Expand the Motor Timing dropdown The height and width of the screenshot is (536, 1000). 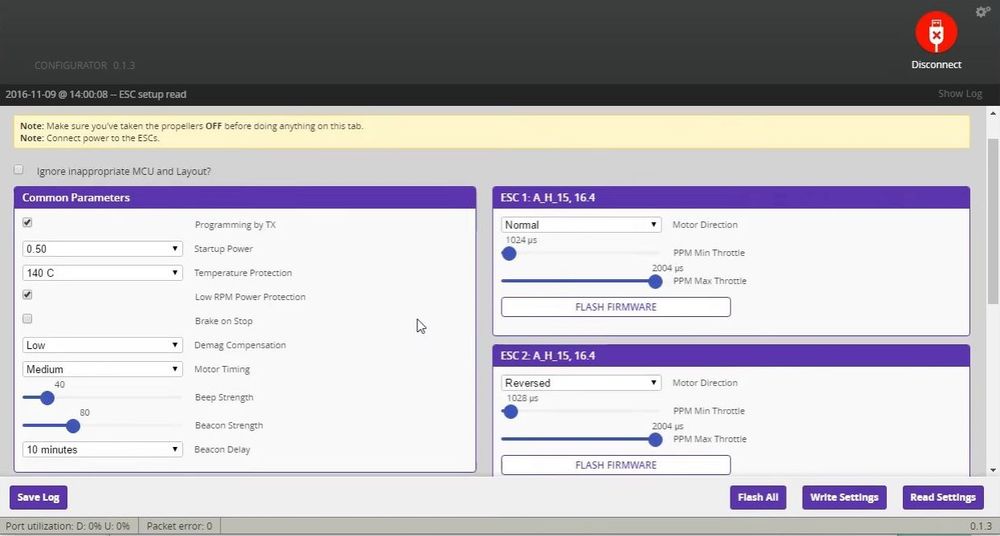tap(102, 369)
